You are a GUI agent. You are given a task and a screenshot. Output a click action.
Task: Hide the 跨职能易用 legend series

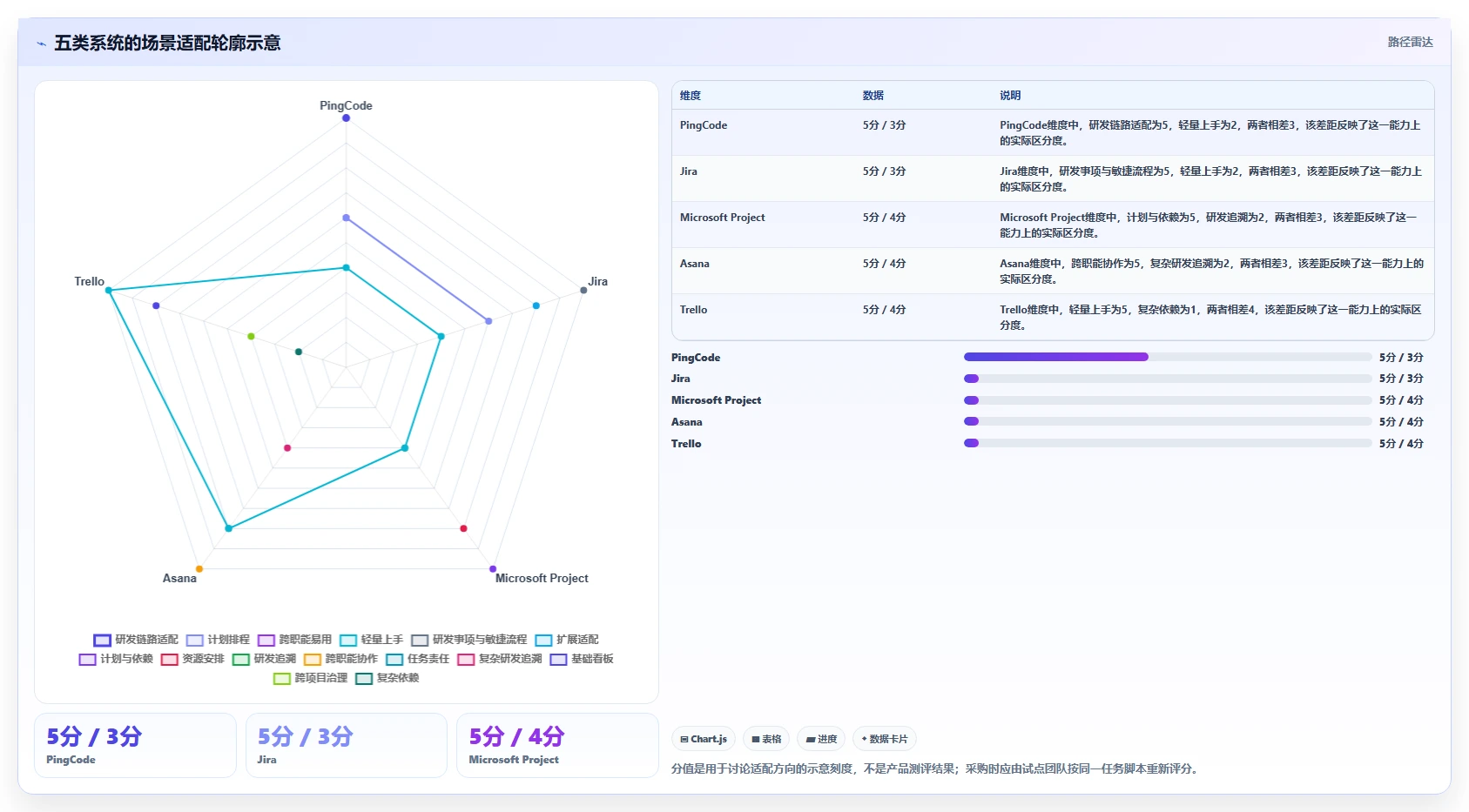(x=294, y=640)
